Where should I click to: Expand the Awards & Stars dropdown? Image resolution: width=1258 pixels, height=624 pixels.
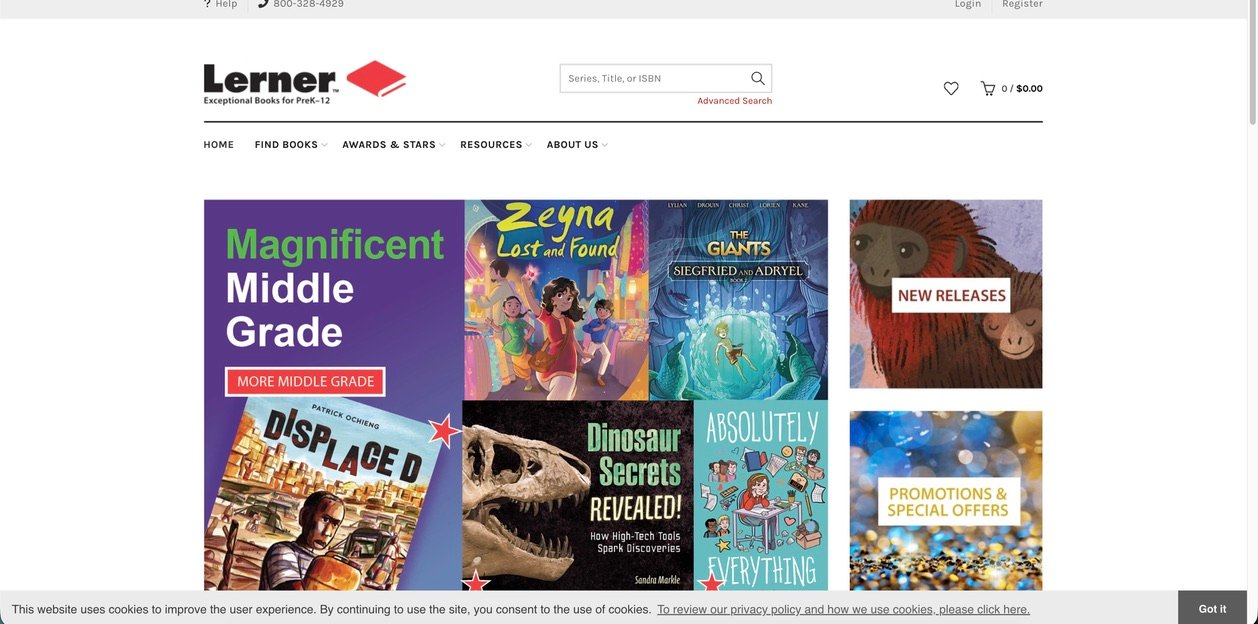[x=393, y=145]
